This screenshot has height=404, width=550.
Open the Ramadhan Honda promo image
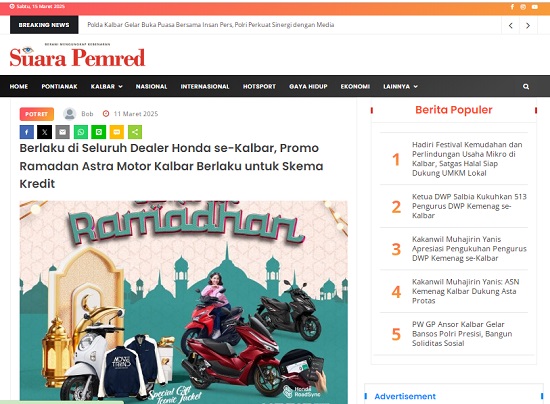(183, 302)
